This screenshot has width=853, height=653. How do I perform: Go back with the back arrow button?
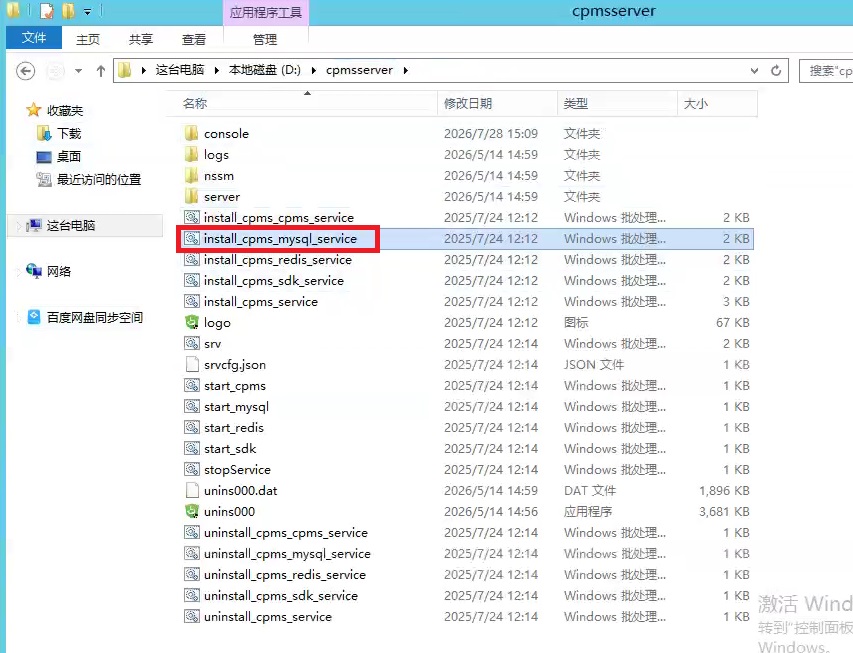click(26, 71)
